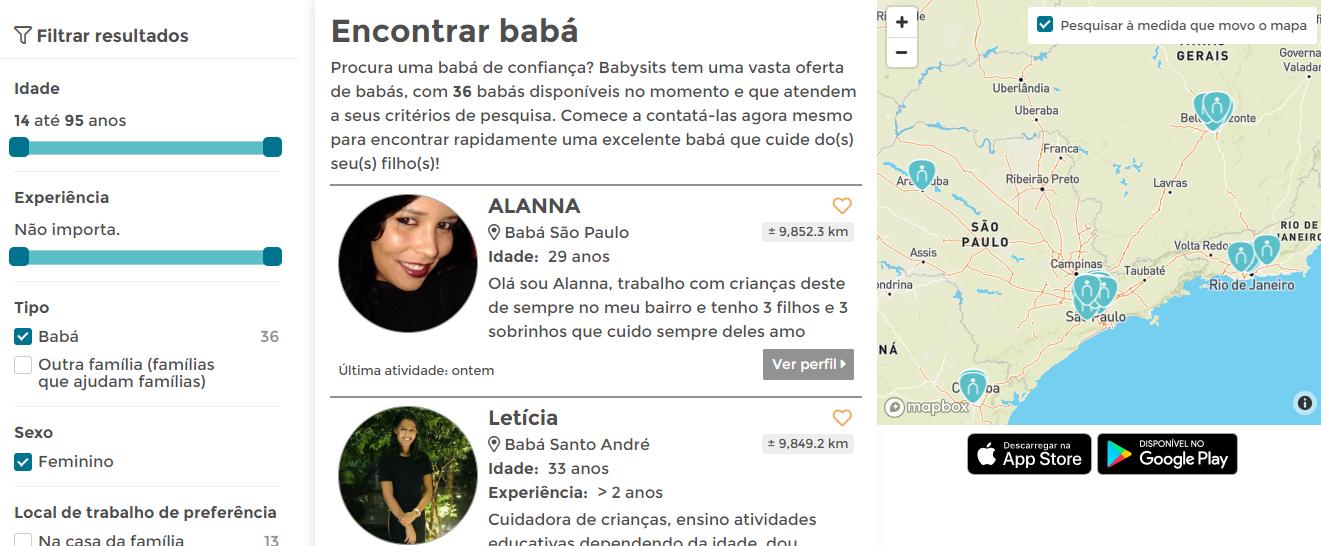Open the App Store download badge
Screen dimensions: 1321x546
pyautogui.click(x=1029, y=454)
